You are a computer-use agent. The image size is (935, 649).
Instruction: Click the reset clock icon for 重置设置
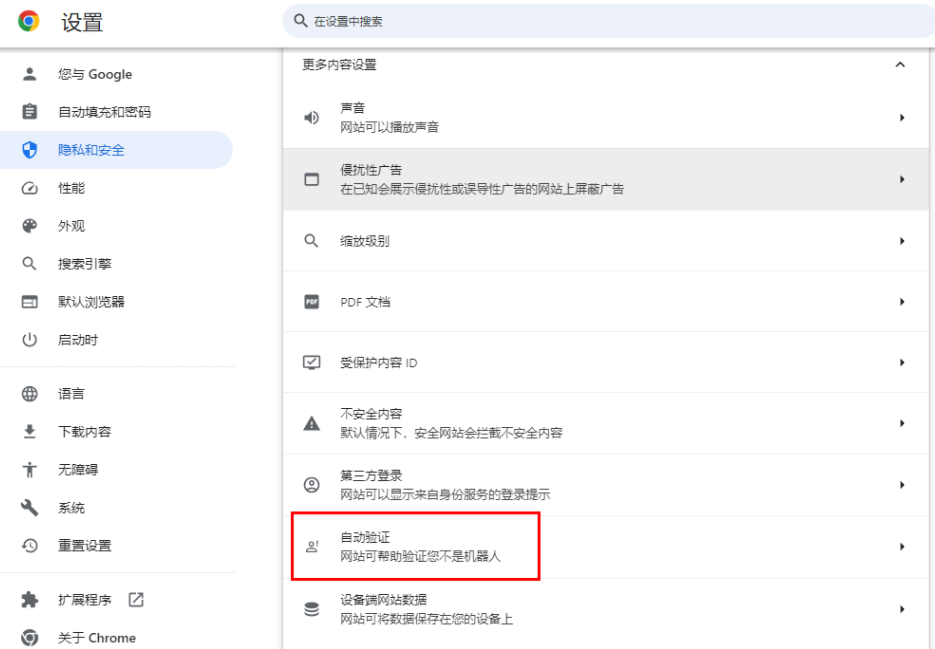tap(29, 545)
